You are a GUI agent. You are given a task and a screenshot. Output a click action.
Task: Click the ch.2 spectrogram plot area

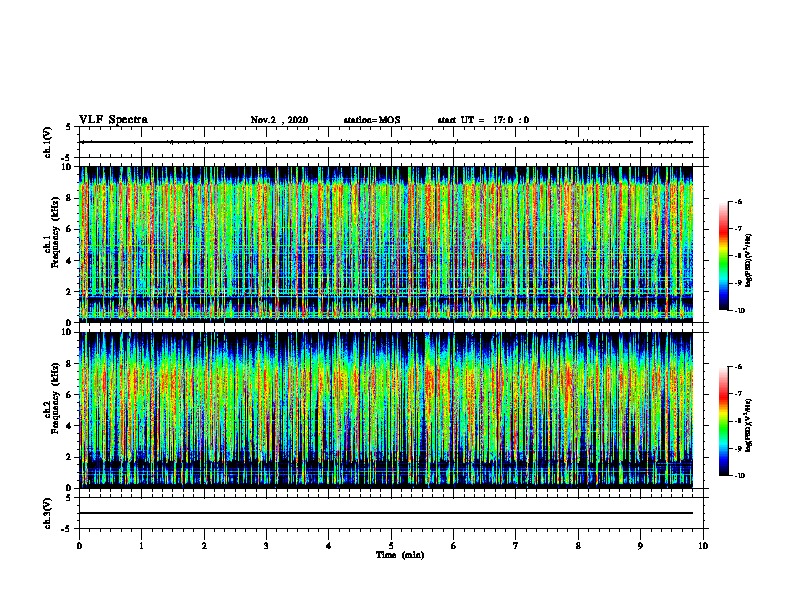click(386, 410)
